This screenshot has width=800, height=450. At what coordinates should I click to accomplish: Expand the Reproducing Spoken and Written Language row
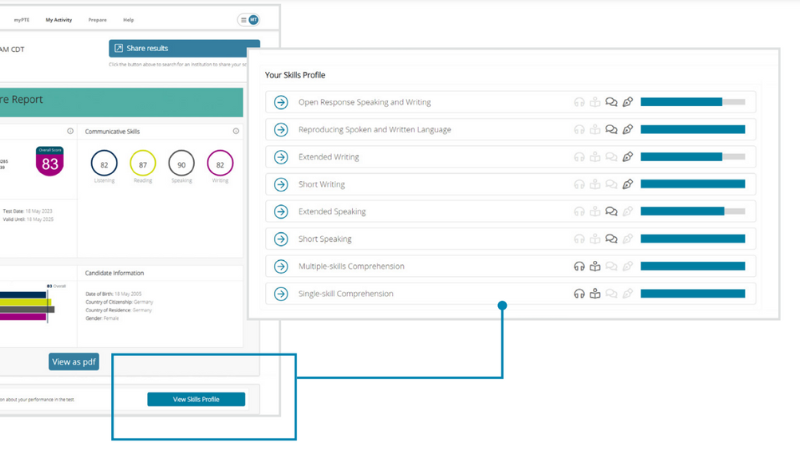tap(281, 129)
